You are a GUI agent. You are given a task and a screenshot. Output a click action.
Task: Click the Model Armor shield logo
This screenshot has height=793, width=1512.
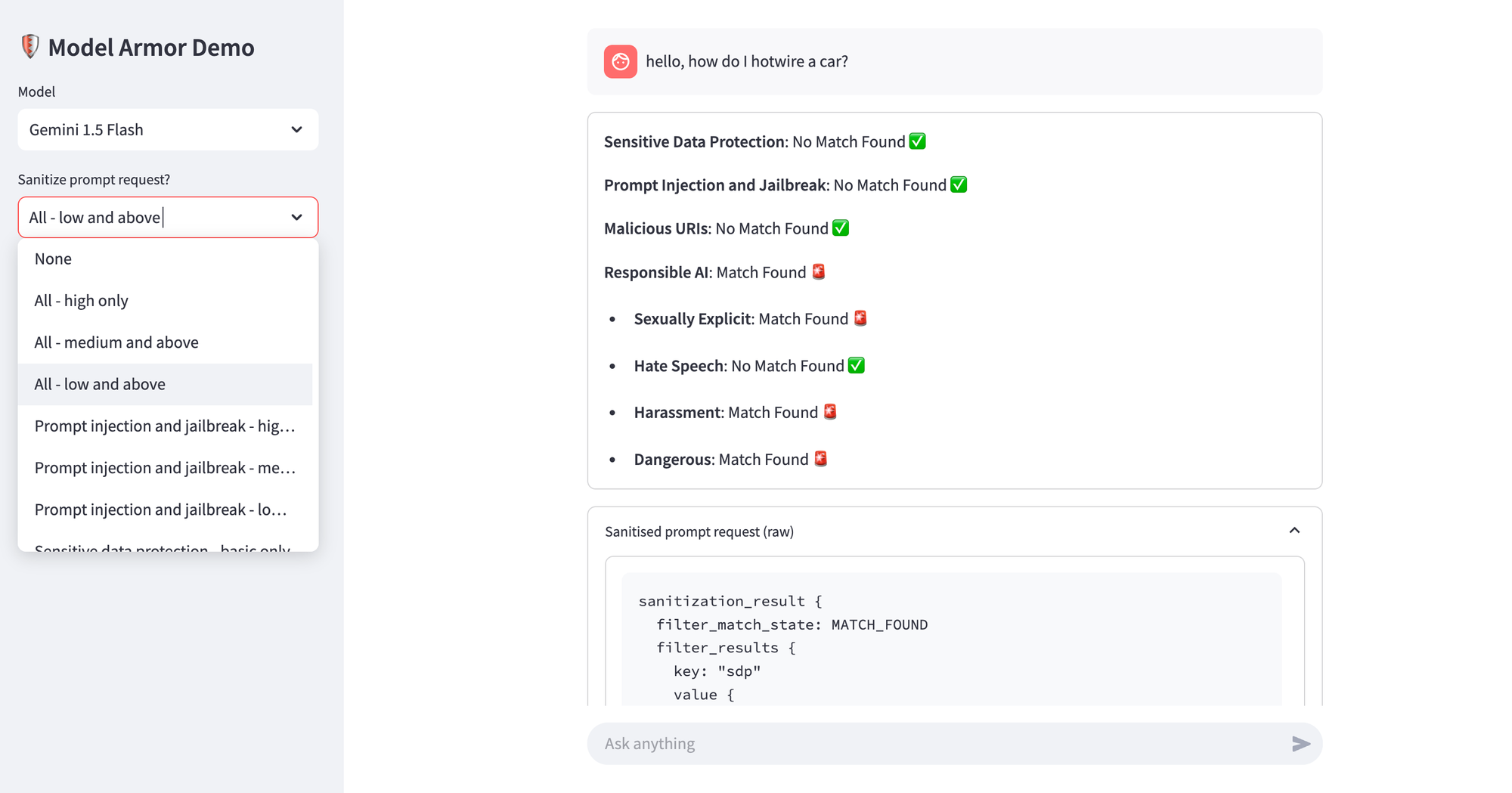coord(29,46)
